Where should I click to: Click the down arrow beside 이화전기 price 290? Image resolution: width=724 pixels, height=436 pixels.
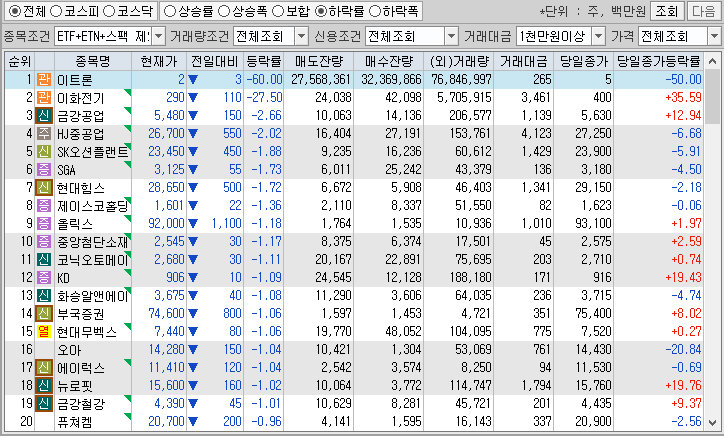pyautogui.click(x=193, y=98)
